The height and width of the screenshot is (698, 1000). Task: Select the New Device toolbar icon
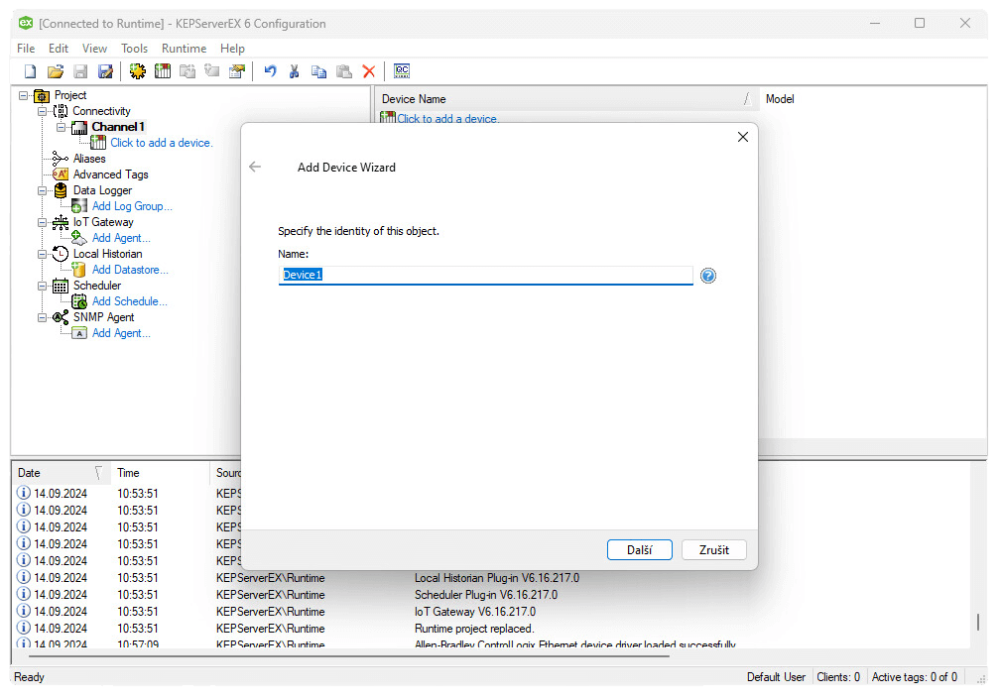[x=161, y=71]
